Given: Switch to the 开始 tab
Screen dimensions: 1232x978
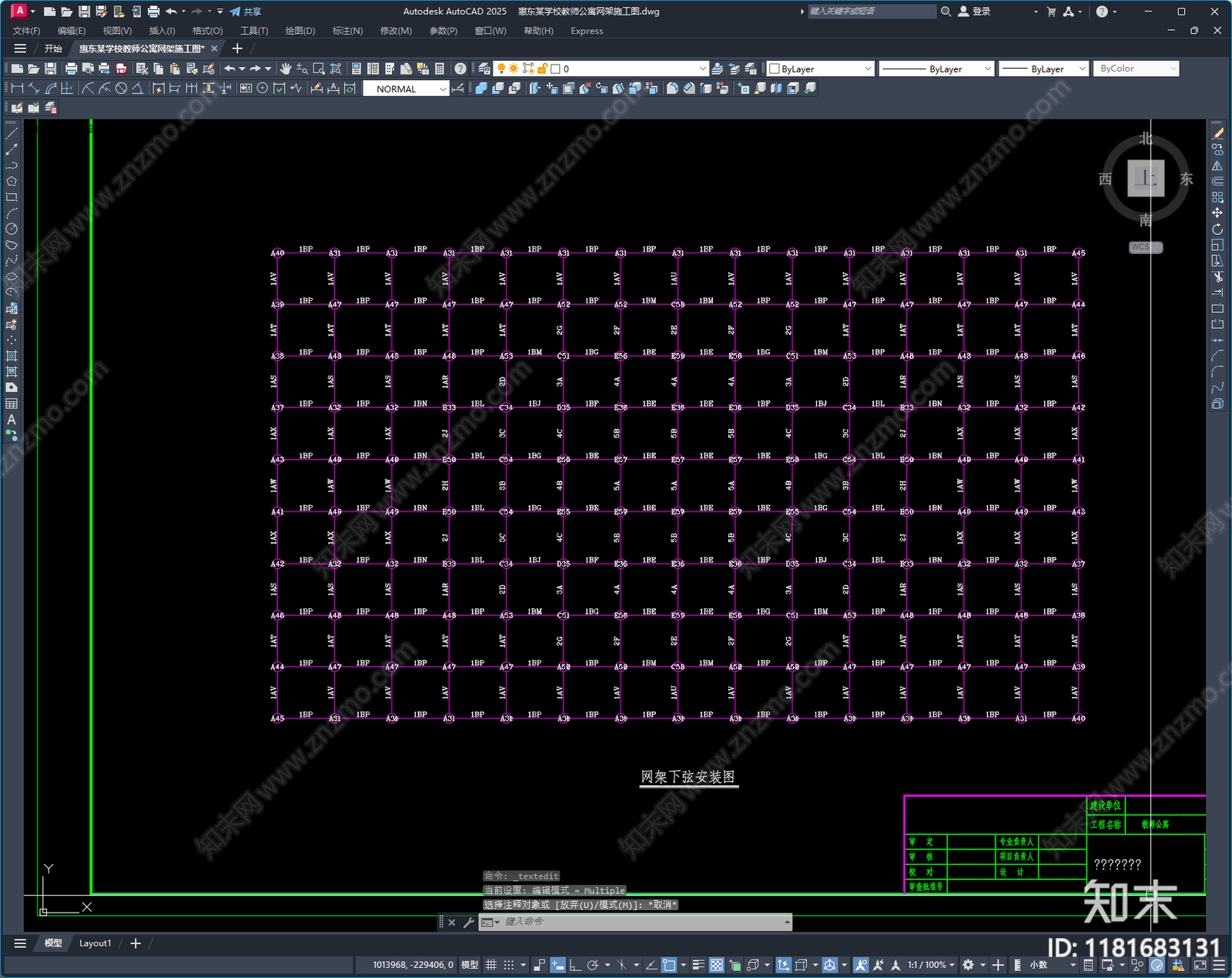Looking at the screenshot, I should [x=53, y=49].
